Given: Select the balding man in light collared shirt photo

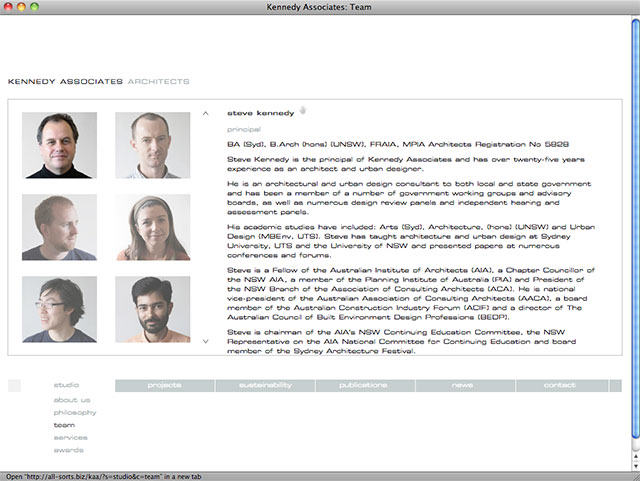Looking at the screenshot, I should point(153,145).
